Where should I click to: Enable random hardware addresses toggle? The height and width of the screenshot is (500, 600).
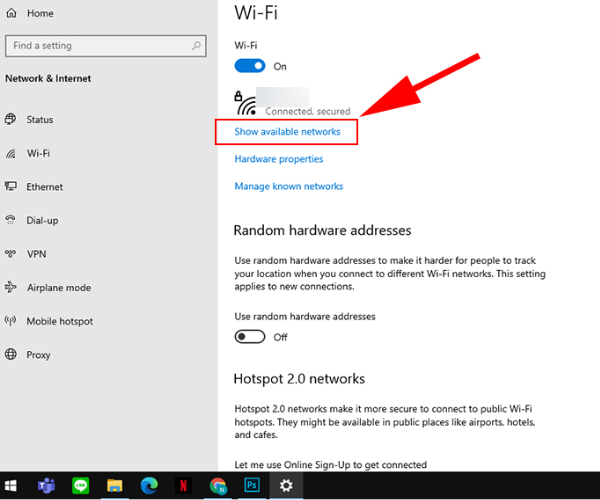tap(250, 337)
